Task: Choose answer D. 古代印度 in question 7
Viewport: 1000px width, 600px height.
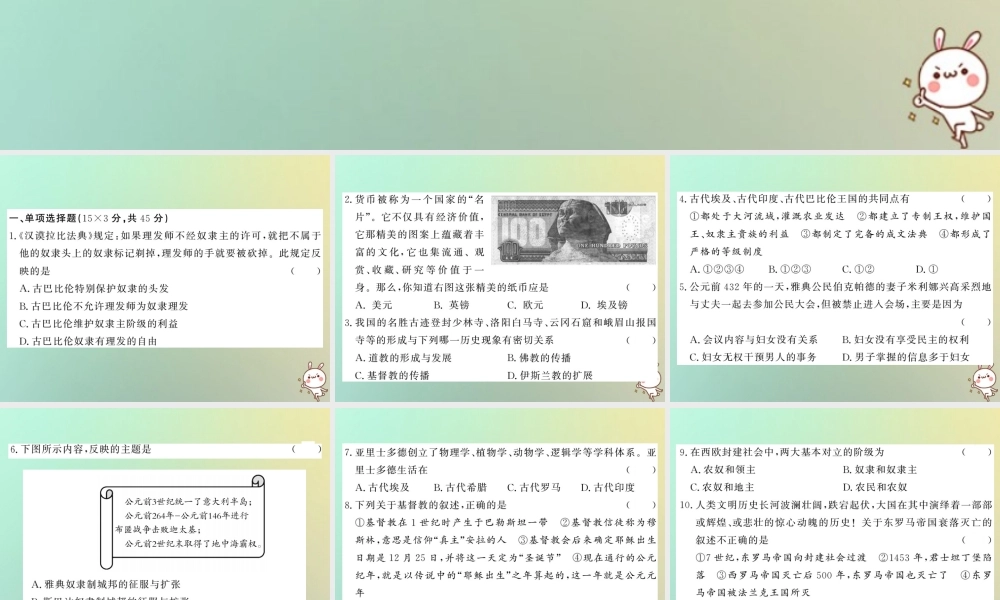Action: click(x=608, y=487)
